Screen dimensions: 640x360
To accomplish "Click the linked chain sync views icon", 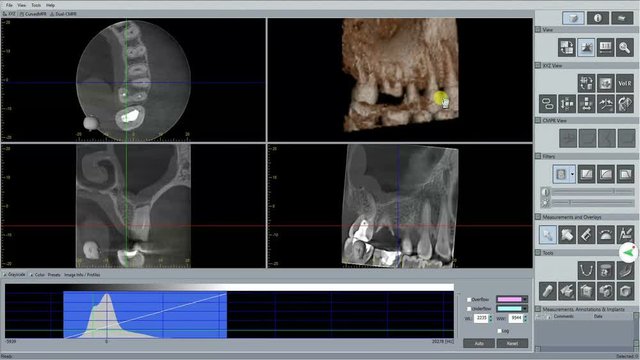I will (x=547, y=103).
